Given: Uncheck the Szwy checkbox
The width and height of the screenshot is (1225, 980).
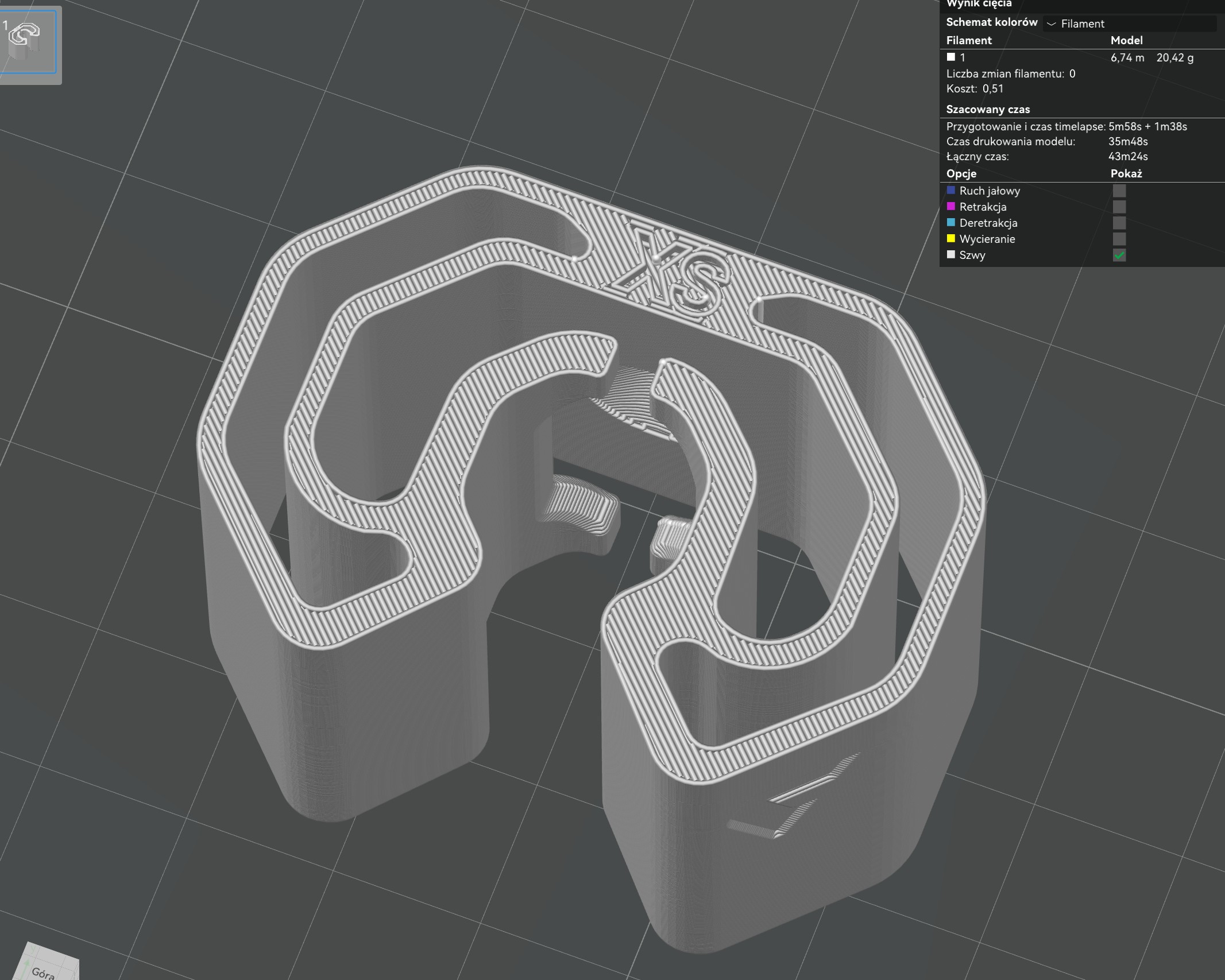Looking at the screenshot, I should tap(1119, 255).
